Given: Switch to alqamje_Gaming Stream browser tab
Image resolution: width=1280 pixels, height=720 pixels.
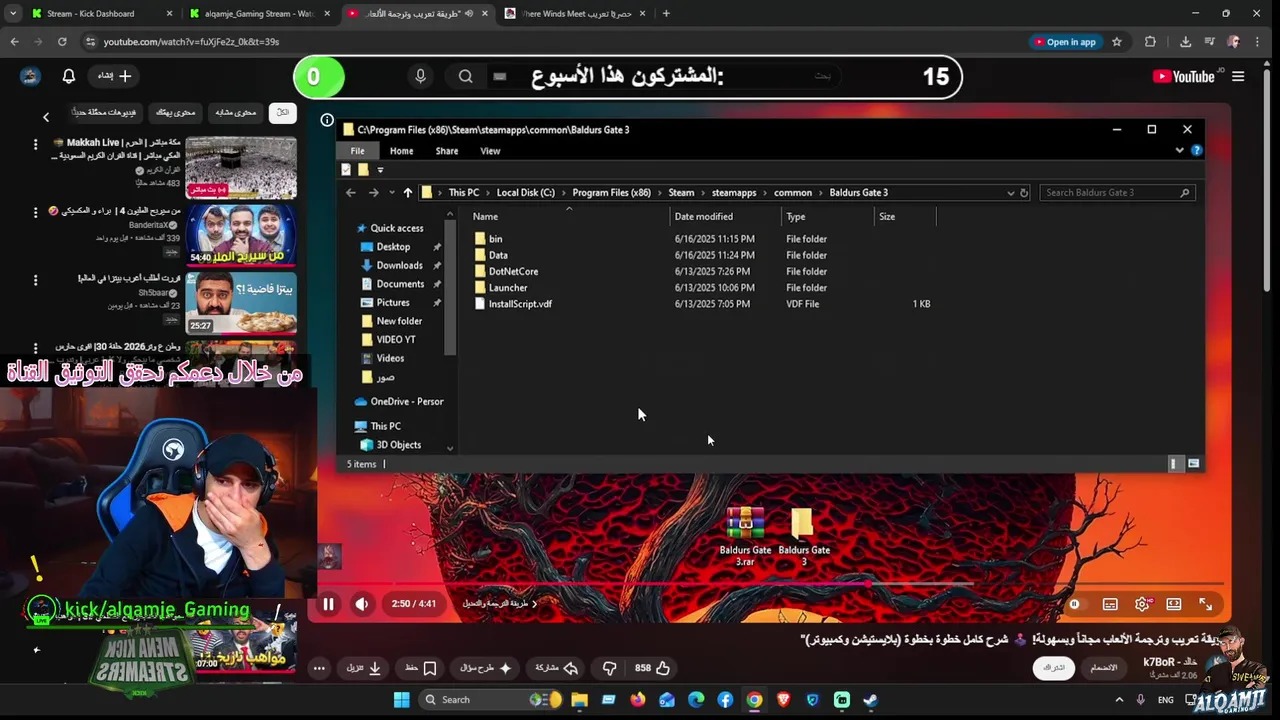Looking at the screenshot, I should point(258,14).
